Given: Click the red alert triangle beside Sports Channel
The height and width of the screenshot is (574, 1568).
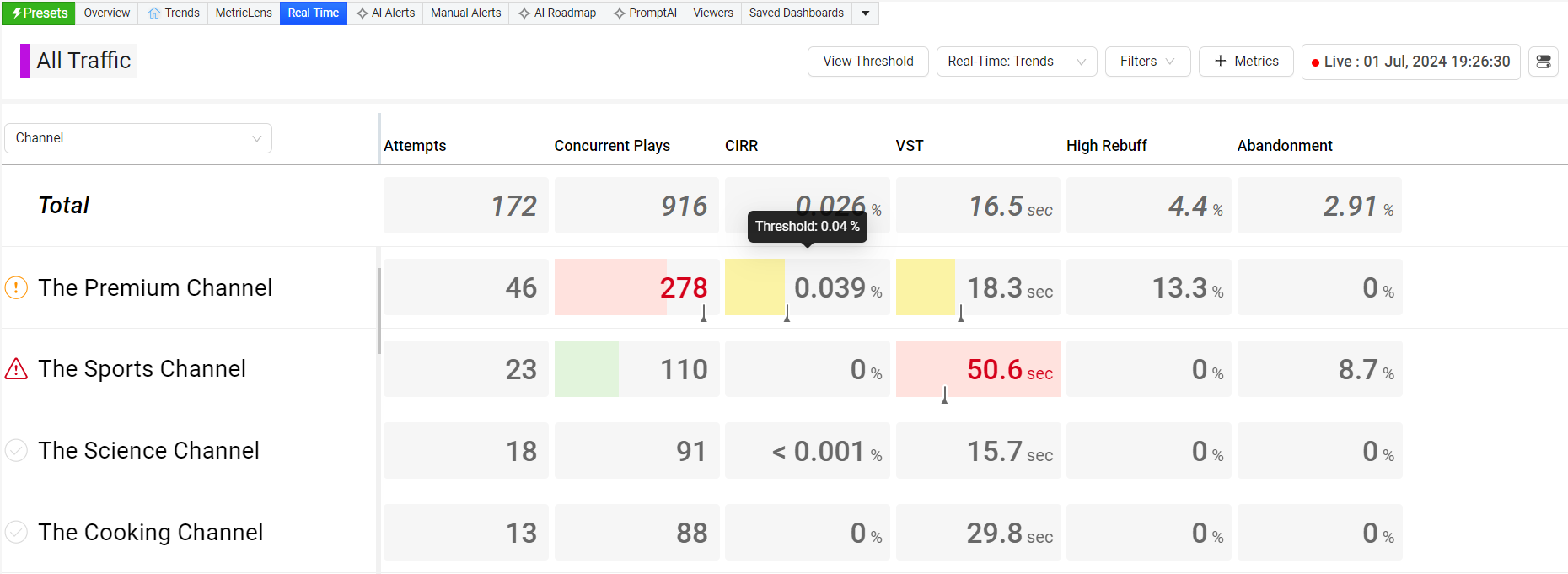Looking at the screenshot, I should click(16, 369).
